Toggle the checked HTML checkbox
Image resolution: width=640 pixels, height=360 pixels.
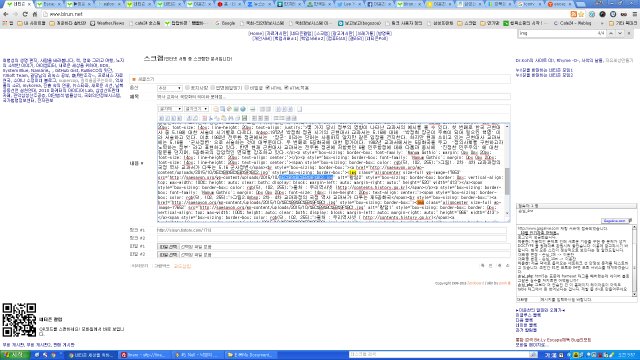268,88
